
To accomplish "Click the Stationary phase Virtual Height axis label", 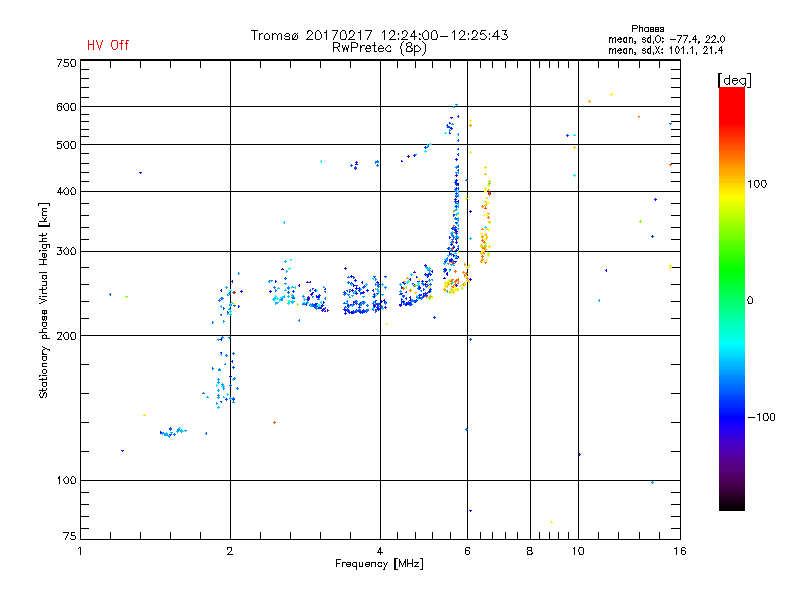I will pos(44,300).
